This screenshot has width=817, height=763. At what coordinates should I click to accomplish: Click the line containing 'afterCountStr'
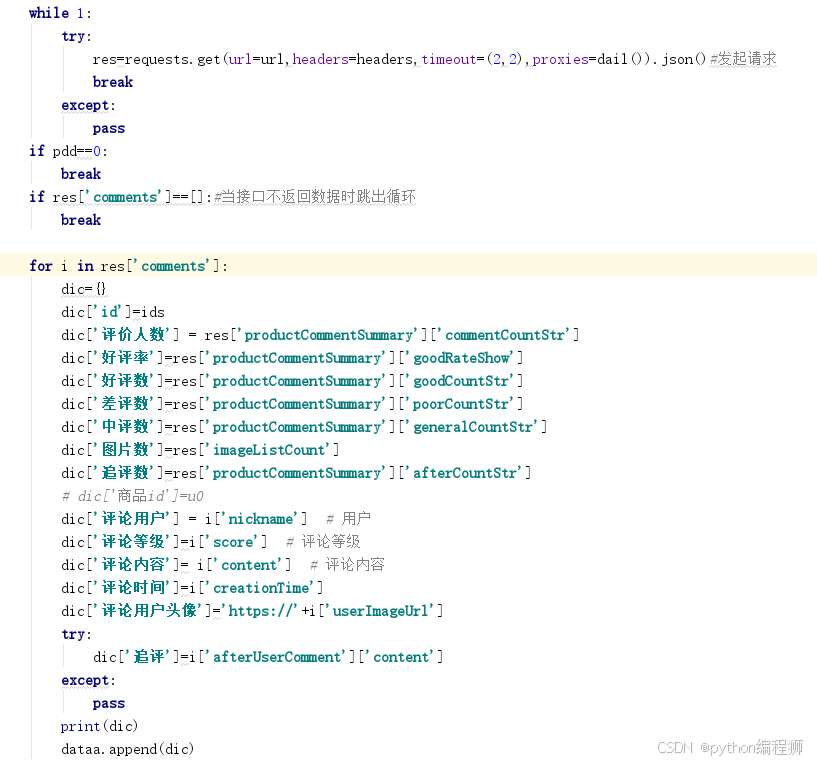[296, 473]
